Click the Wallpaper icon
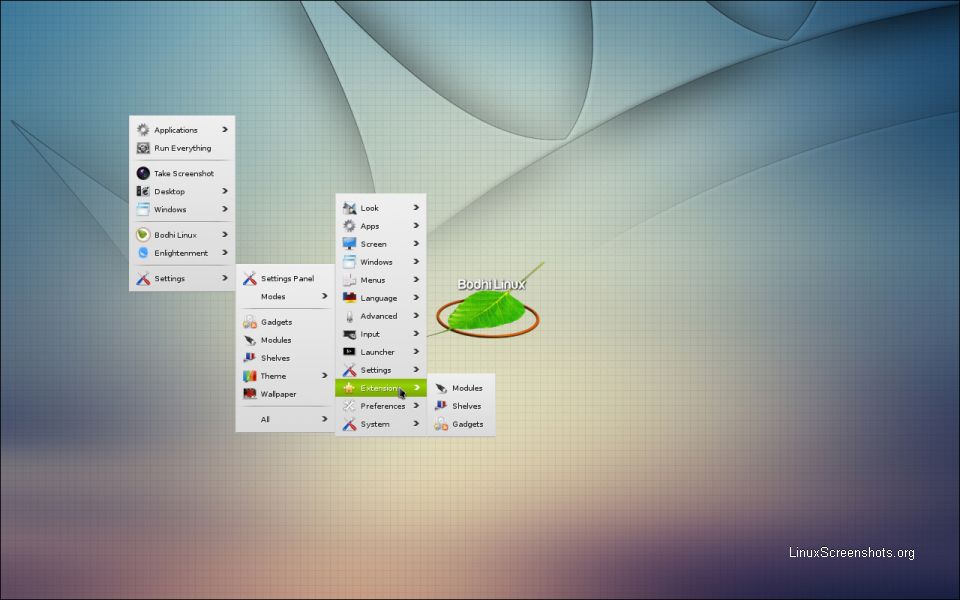This screenshot has width=960, height=600. (x=250, y=394)
